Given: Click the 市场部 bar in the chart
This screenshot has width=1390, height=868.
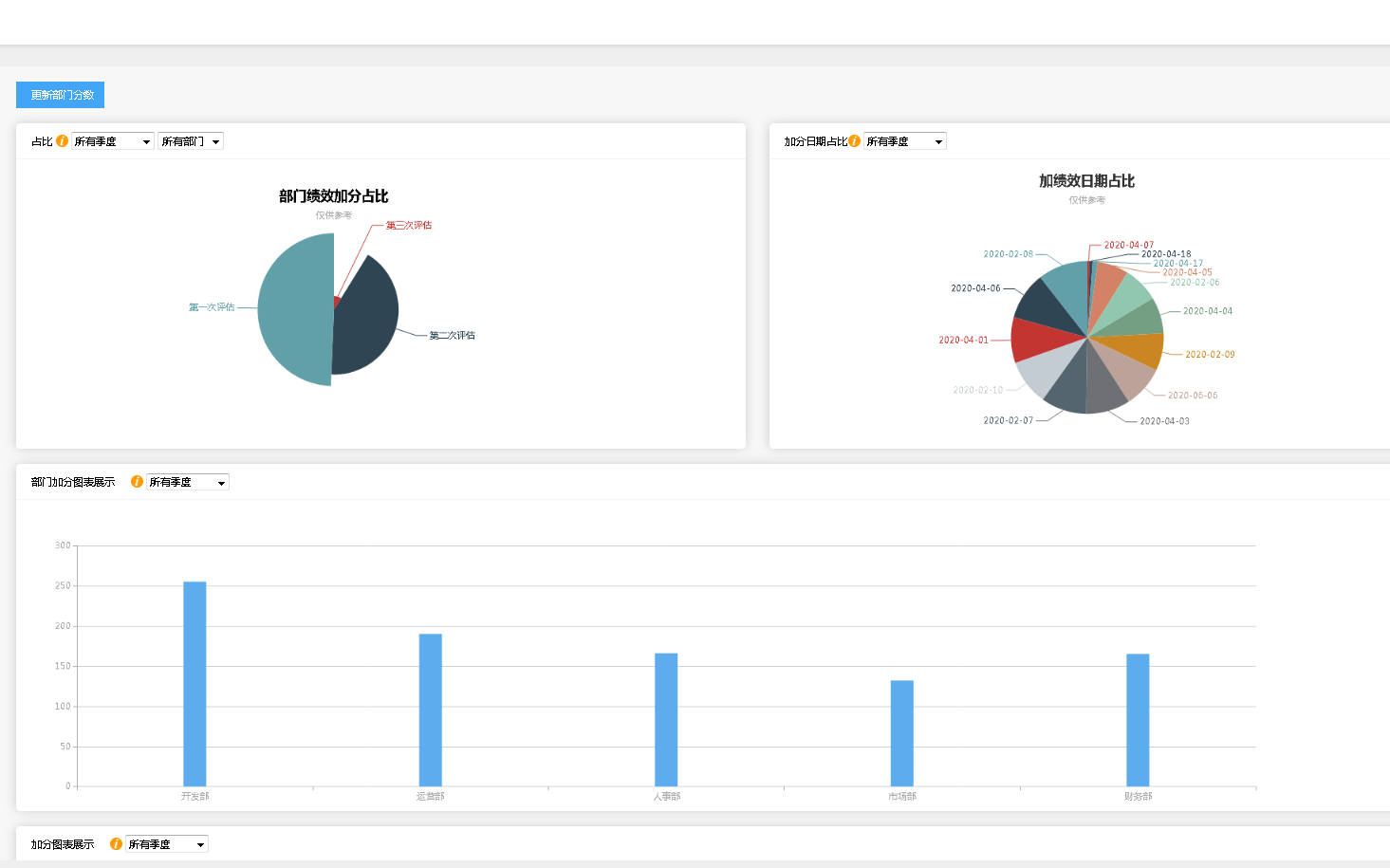Looking at the screenshot, I should [902, 733].
